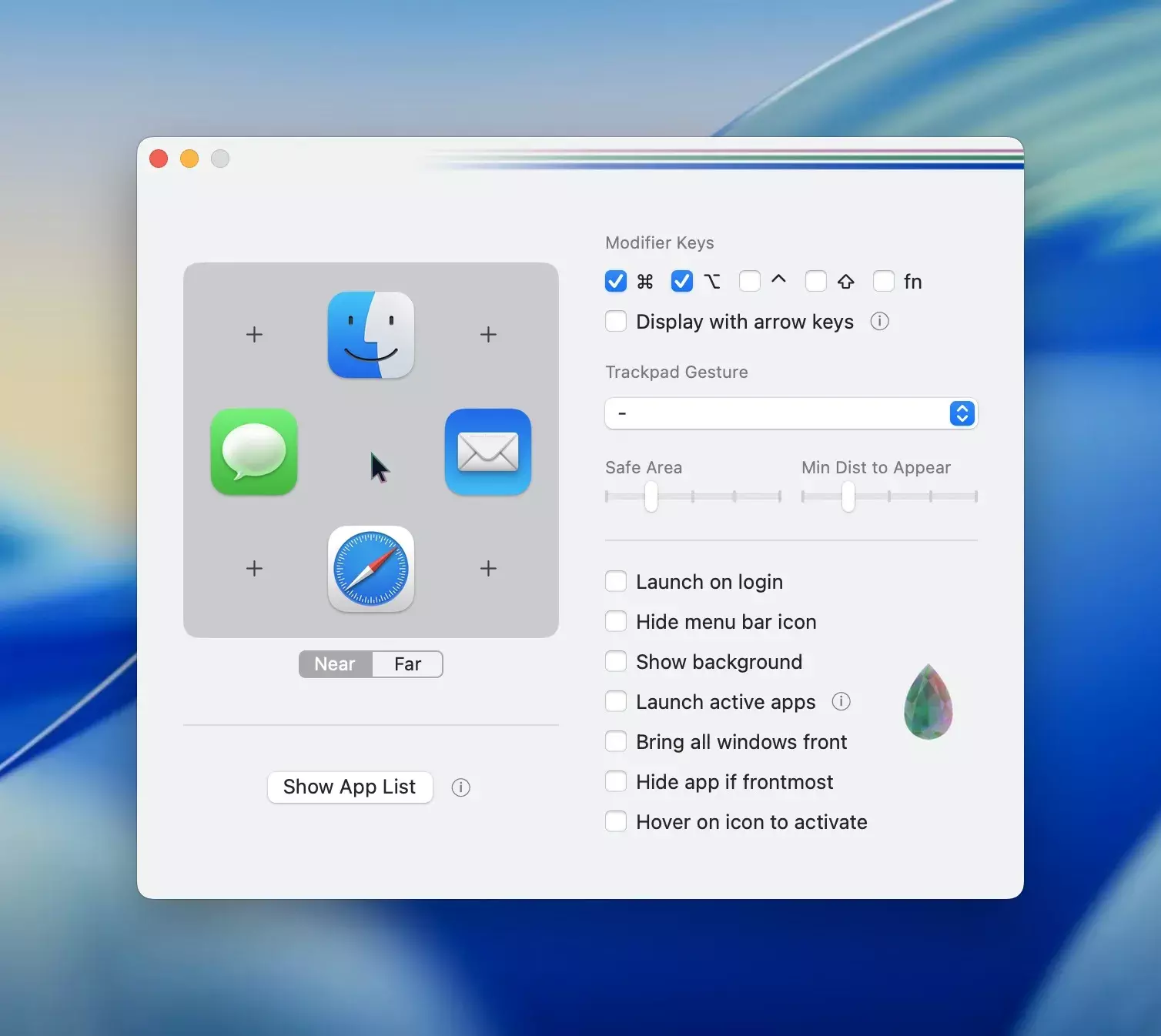Screen dimensions: 1161x1036
Task: Click the Safe Area slider handle
Action: coord(651,496)
